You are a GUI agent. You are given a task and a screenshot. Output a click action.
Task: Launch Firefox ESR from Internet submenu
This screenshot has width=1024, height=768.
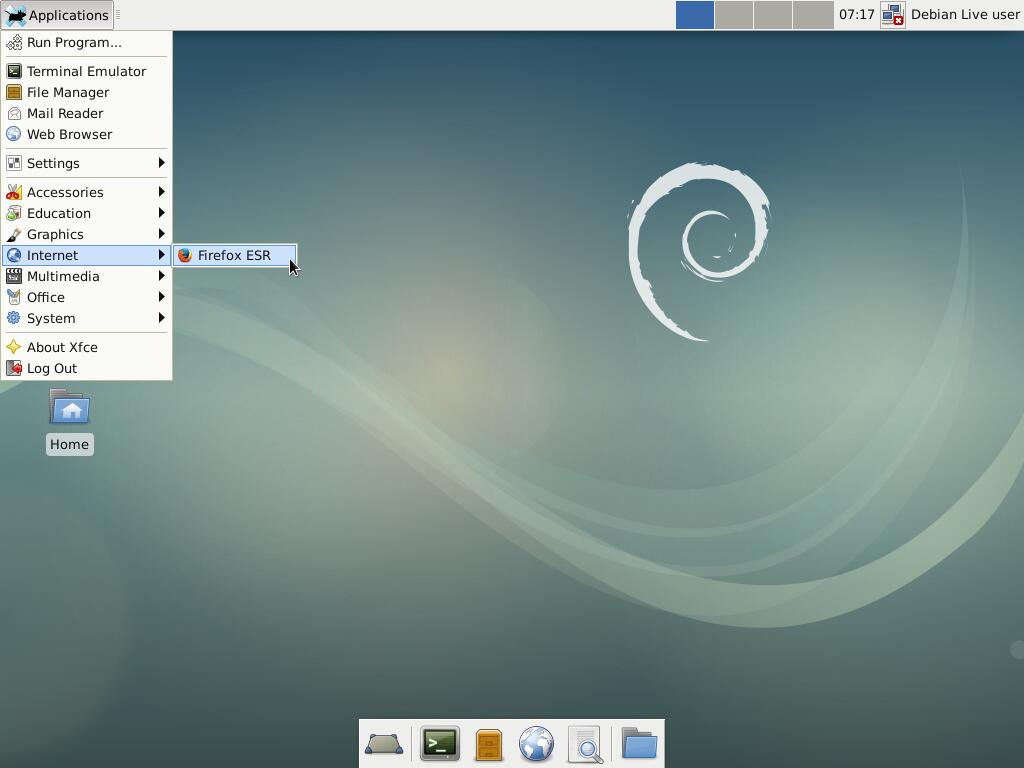[234, 255]
